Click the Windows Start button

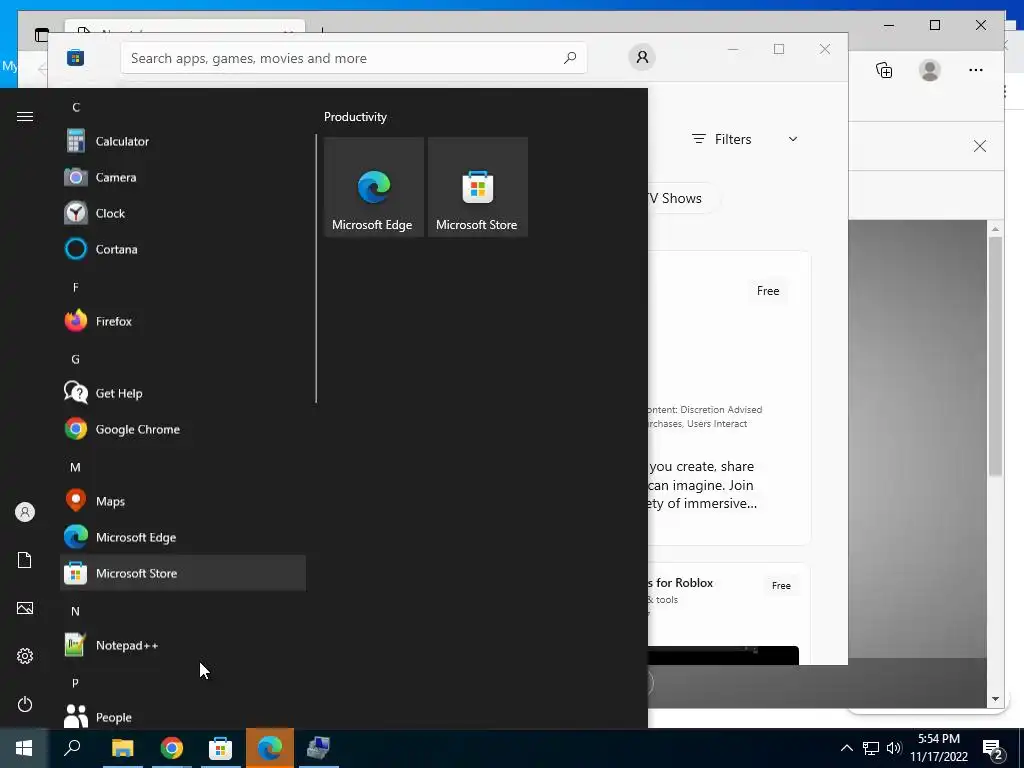[x=24, y=748]
